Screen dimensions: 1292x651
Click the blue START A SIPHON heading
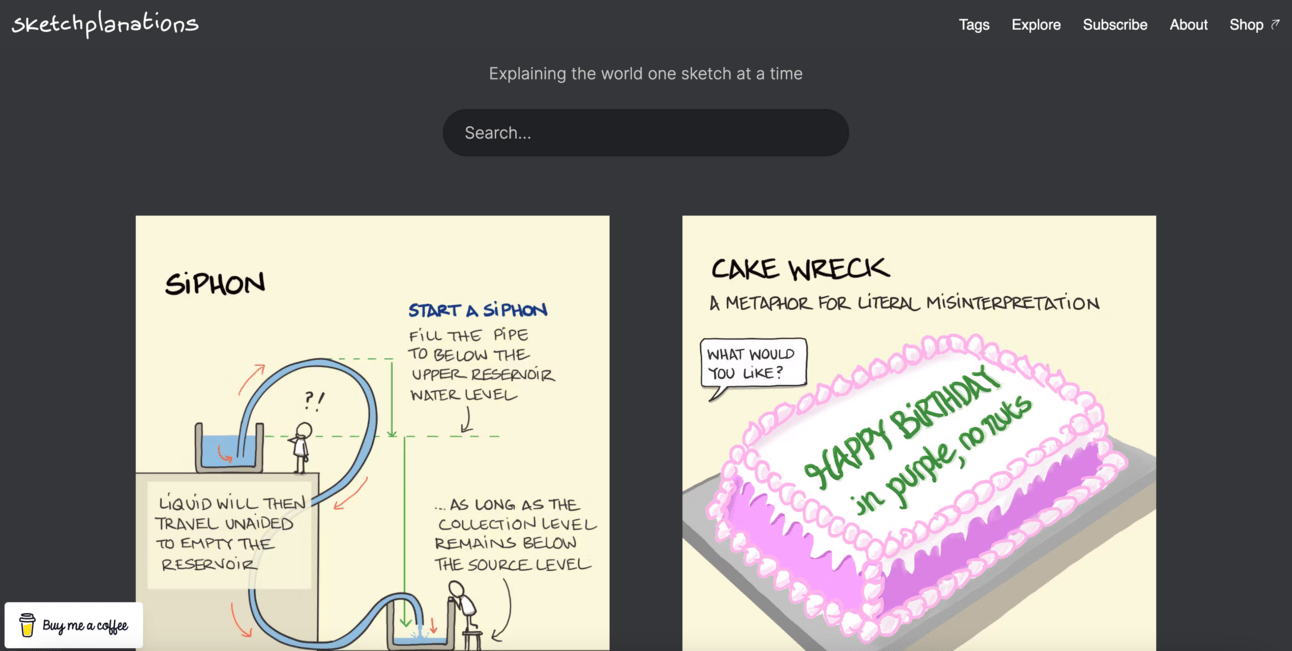coord(478,311)
